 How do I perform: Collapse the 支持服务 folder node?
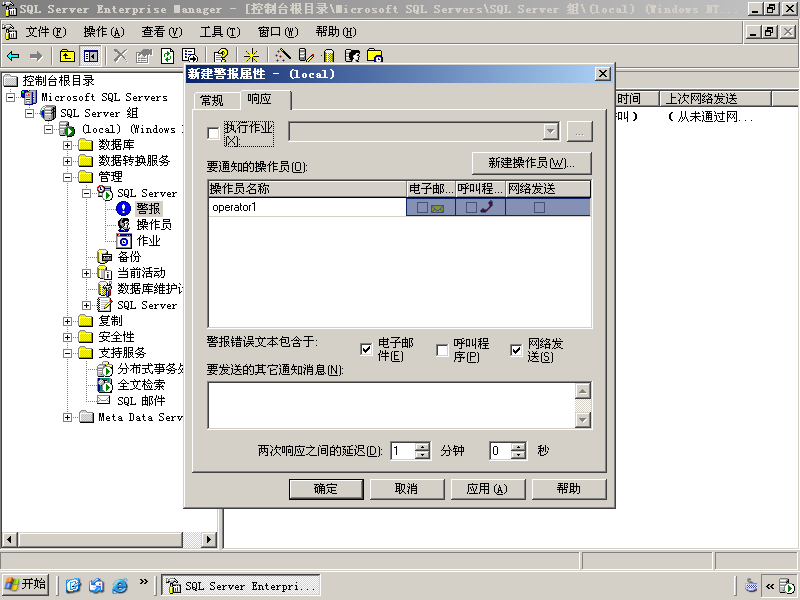[x=67, y=353]
